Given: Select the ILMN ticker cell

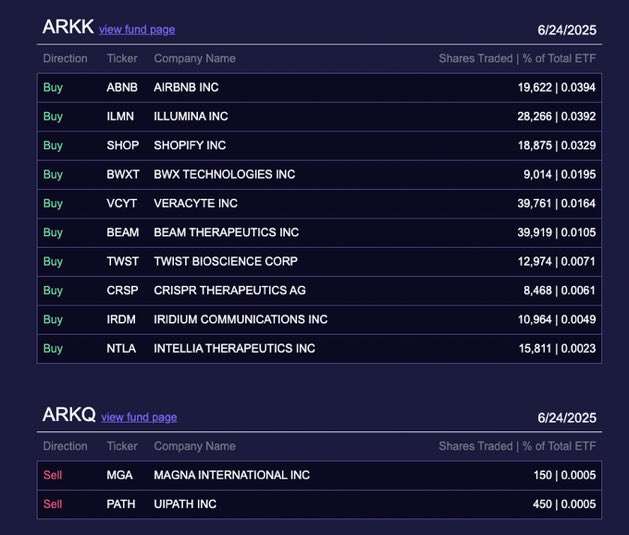Looking at the screenshot, I should point(120,116).
